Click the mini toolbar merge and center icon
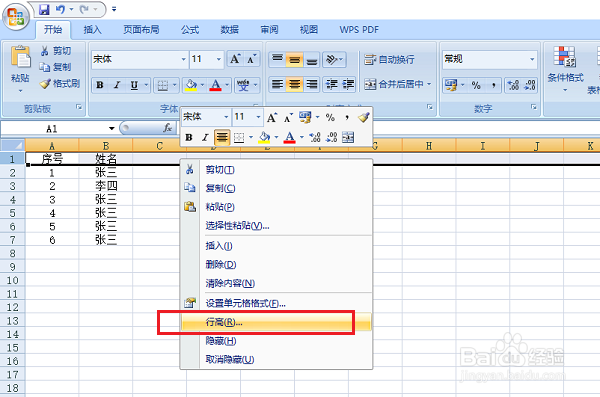This screenshot has width=600, height=397. click(348, 137)
